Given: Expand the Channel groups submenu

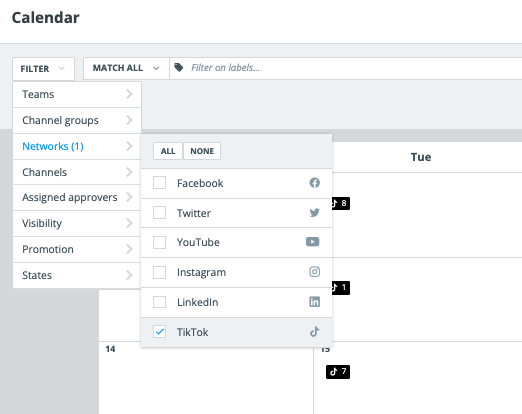Looking at the screenshot, I should click(x=77, y=120).
